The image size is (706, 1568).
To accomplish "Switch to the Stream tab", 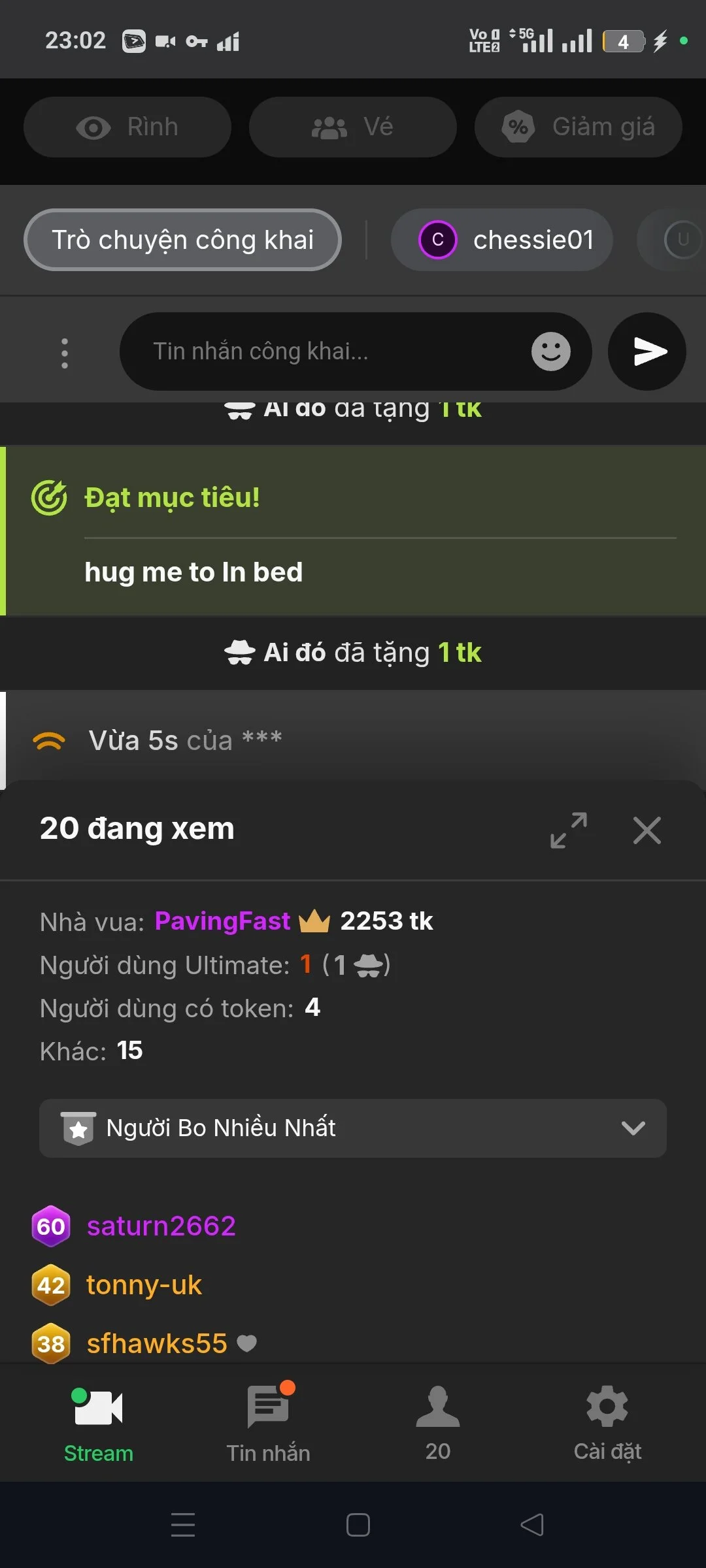I will pos(98,1424).
